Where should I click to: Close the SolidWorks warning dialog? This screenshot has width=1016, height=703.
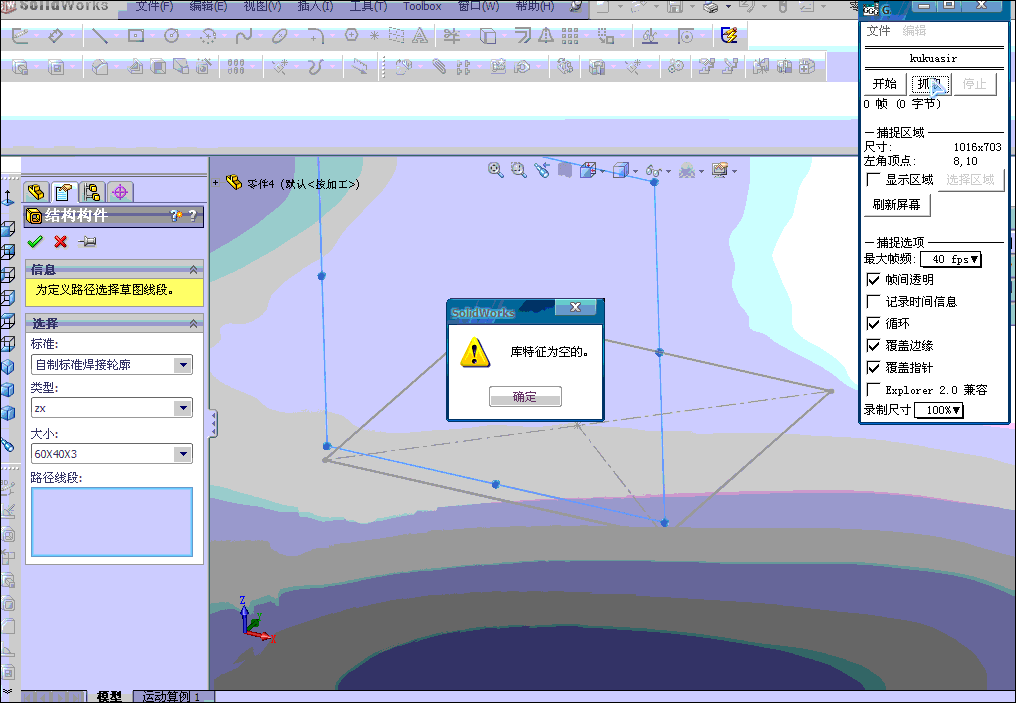click(575, 307)
